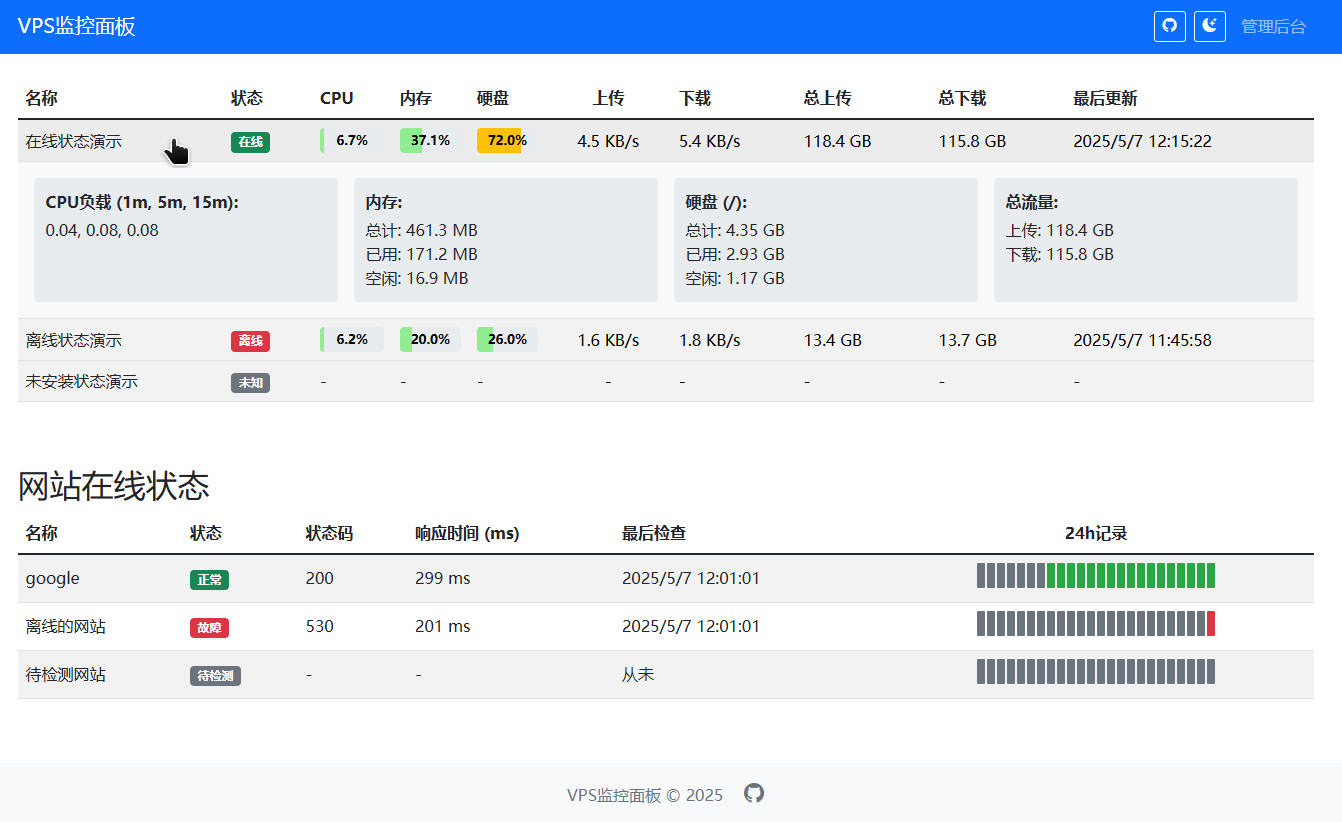Select the 离线的网站 row name
The width and height of the screenshot is (1342, 822).
[x=66, y=627]
